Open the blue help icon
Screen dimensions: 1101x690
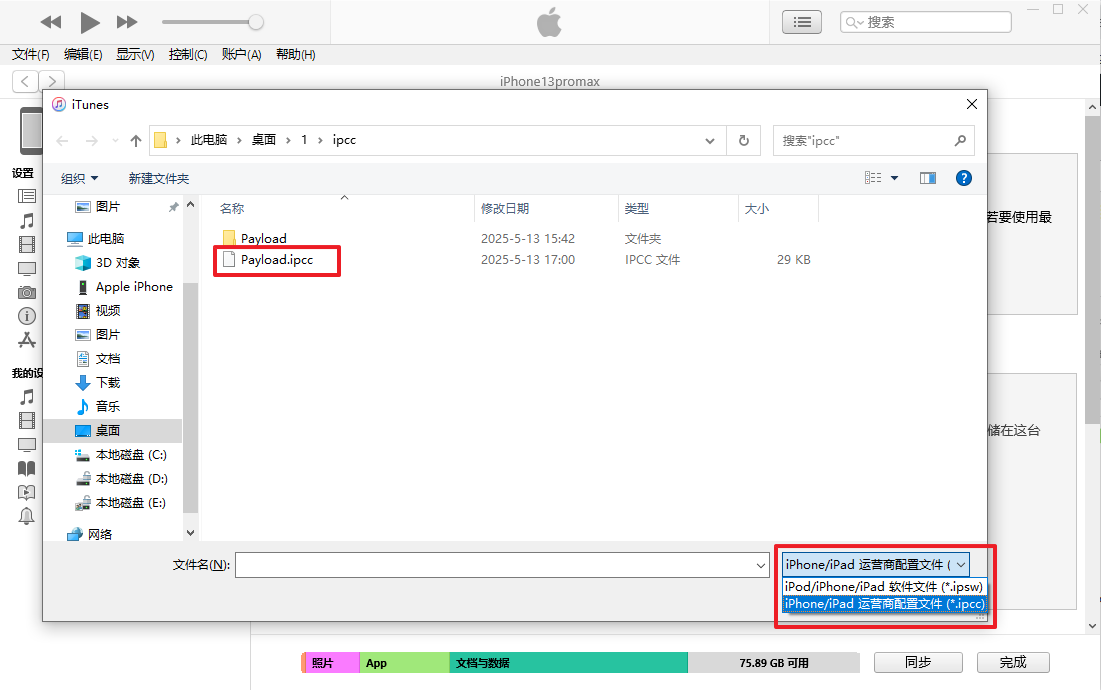click(x=963, y=178)
